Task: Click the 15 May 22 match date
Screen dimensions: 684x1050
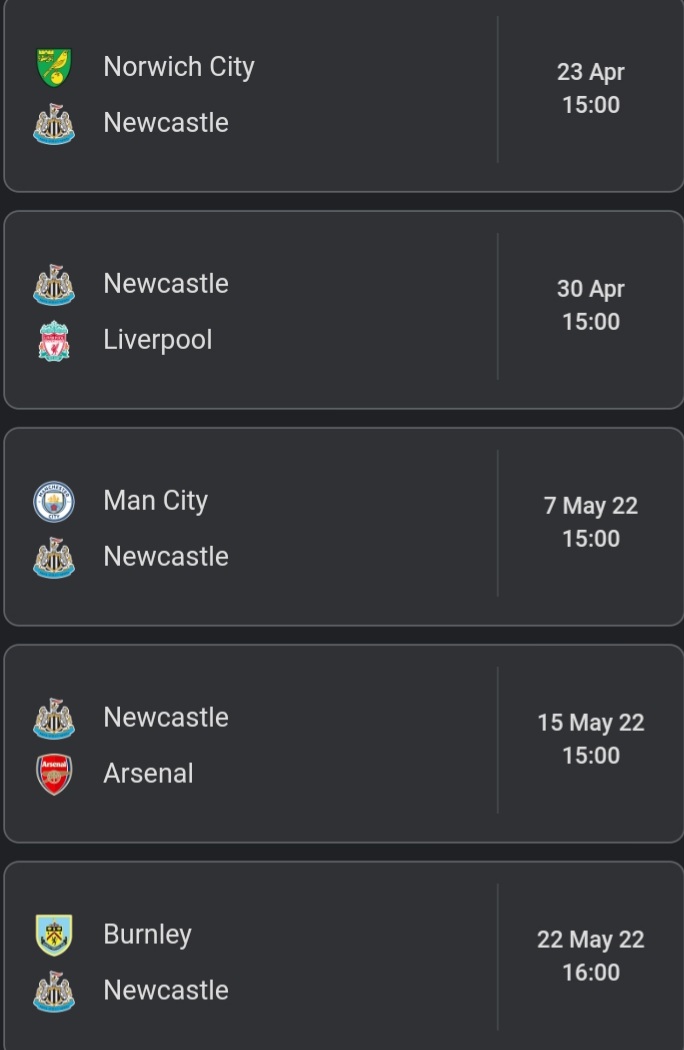Action: point(590,722)
